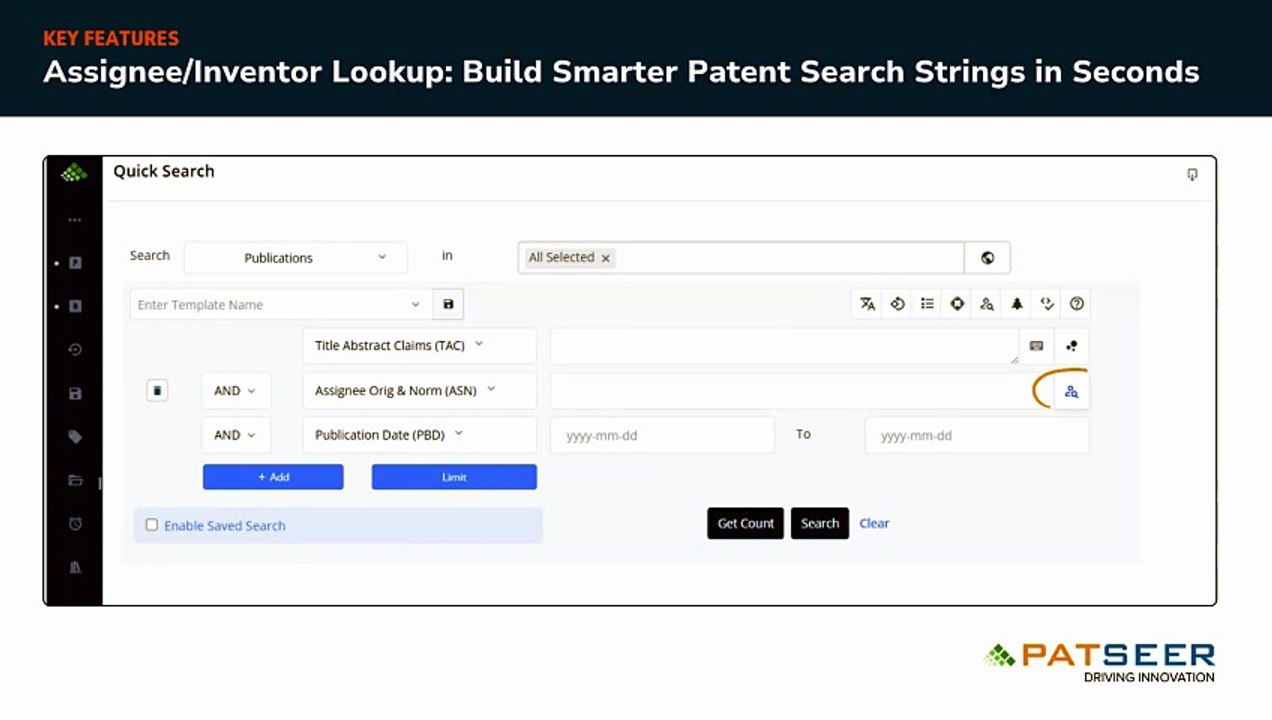Click the keyboard icon beside the TAC field
Viewport: 1272px width, 720px height.
(1036, 346)
